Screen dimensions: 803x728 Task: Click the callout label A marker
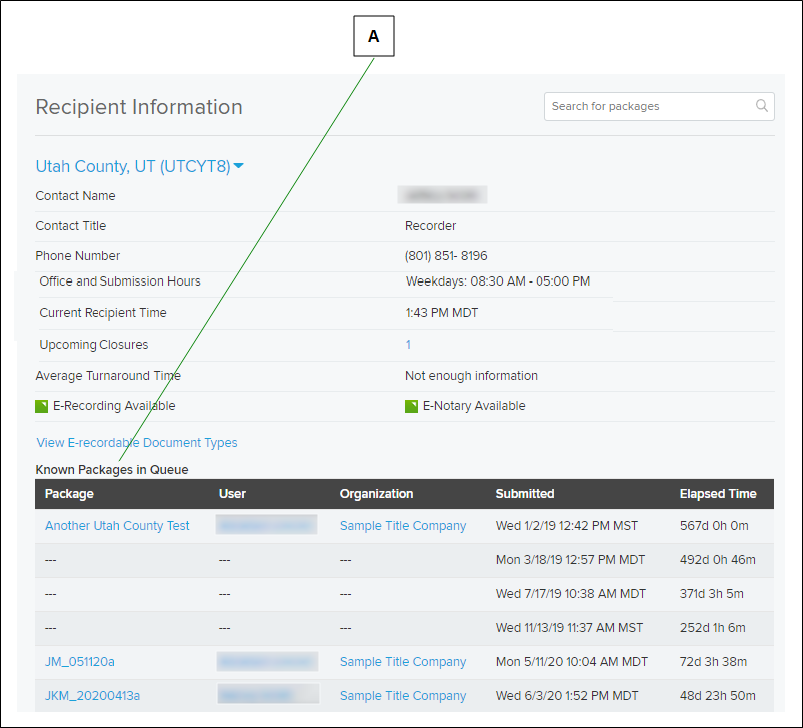373,35
